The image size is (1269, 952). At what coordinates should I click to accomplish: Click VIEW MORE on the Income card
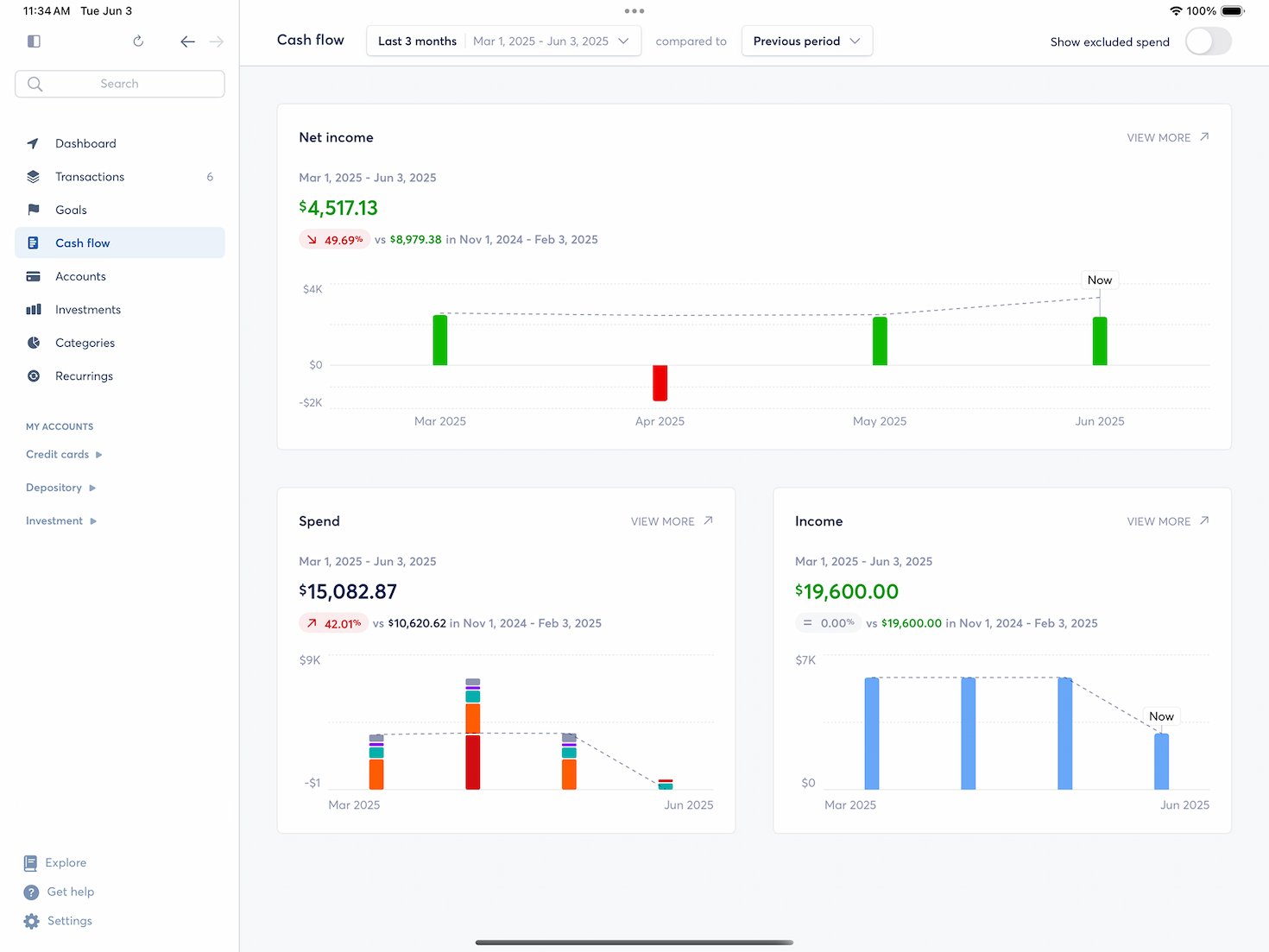pos(1166,521)
